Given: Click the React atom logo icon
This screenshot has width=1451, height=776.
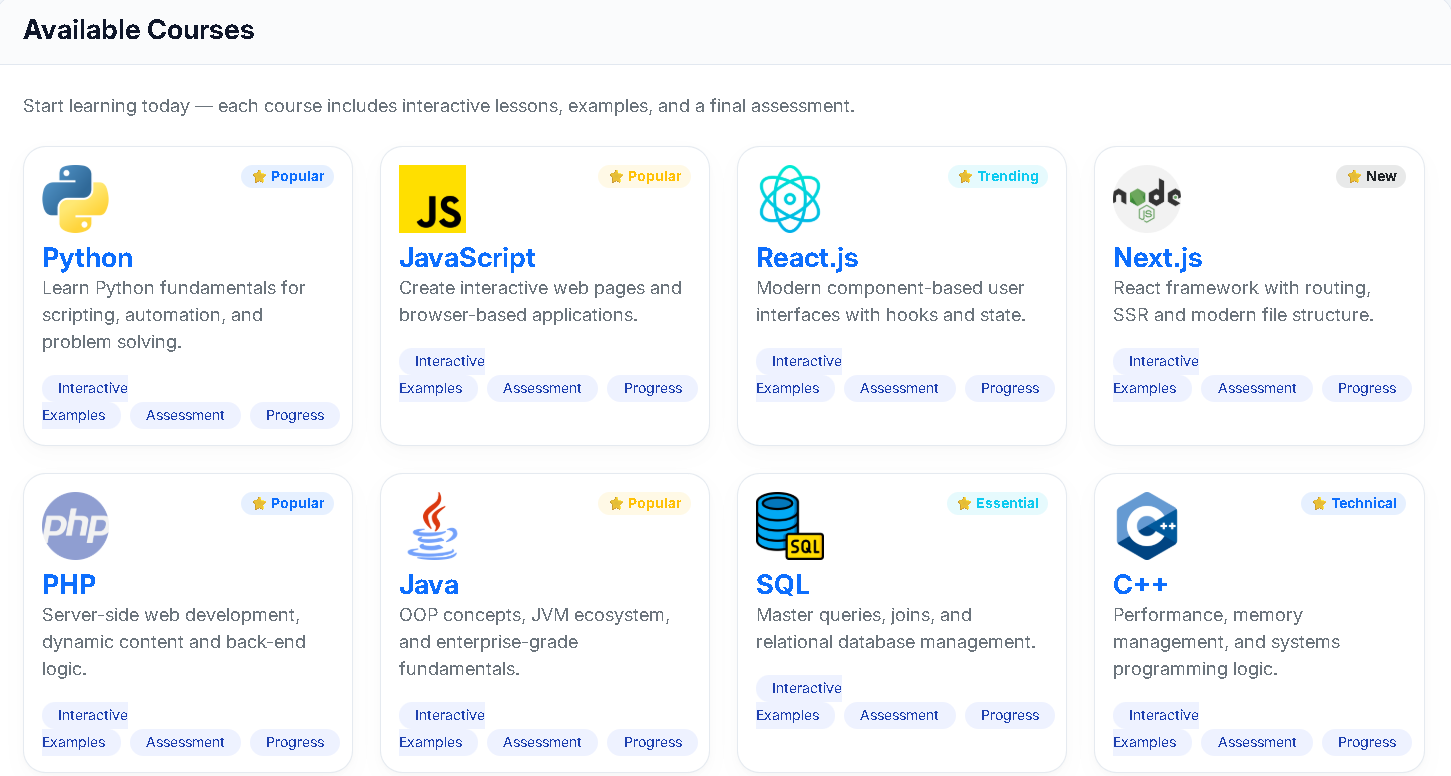Looking at the screenshot, I should pyautogui.click(x=789, y=199).
